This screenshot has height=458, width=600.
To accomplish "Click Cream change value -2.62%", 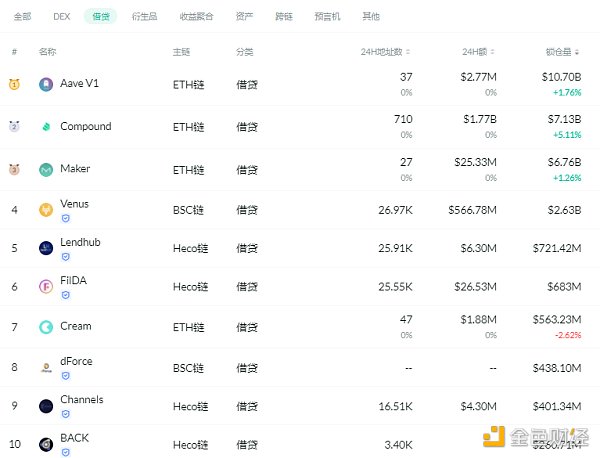I will (568, 335).
